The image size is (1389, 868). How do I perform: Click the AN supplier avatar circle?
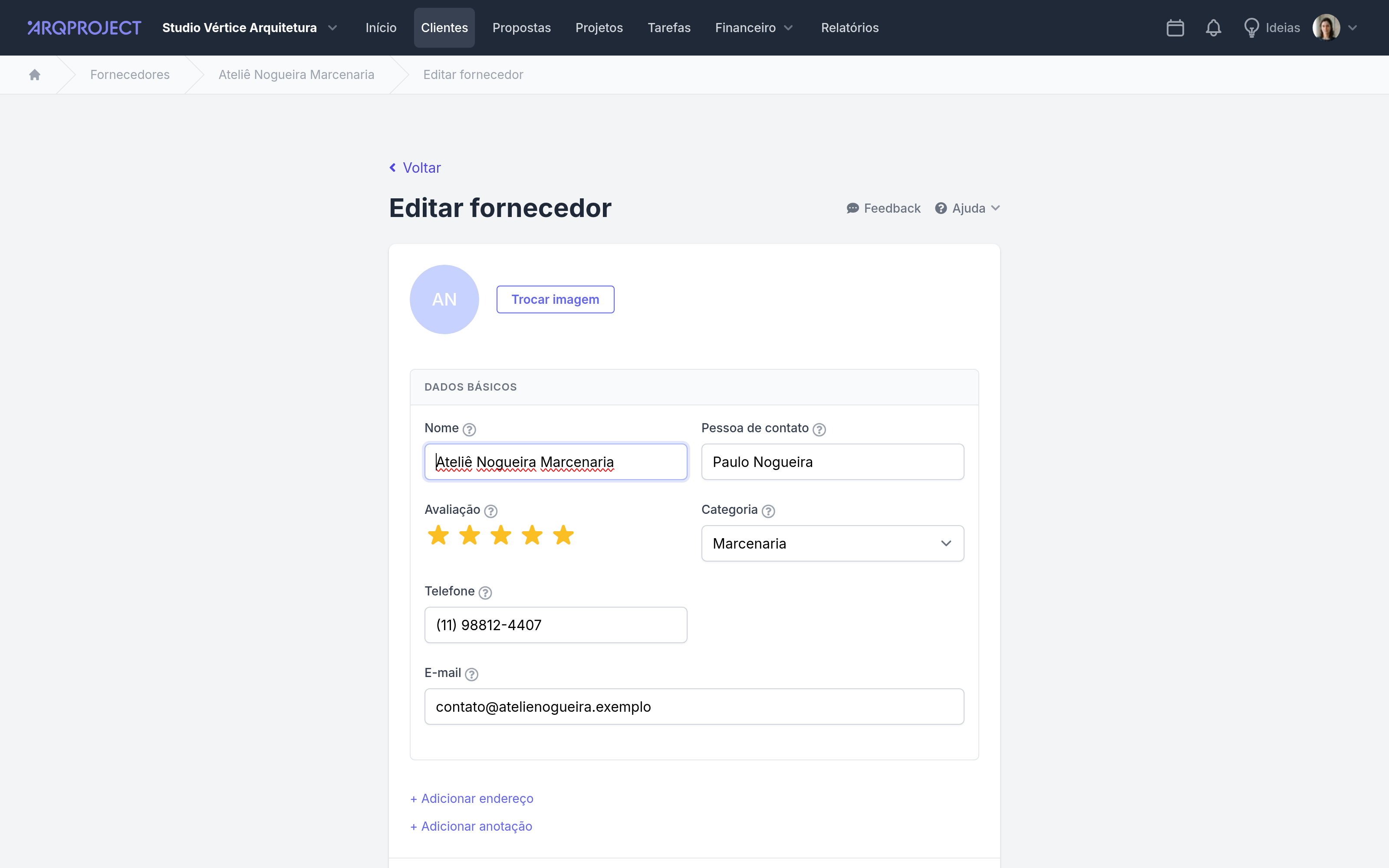click(x=444, y=299)
